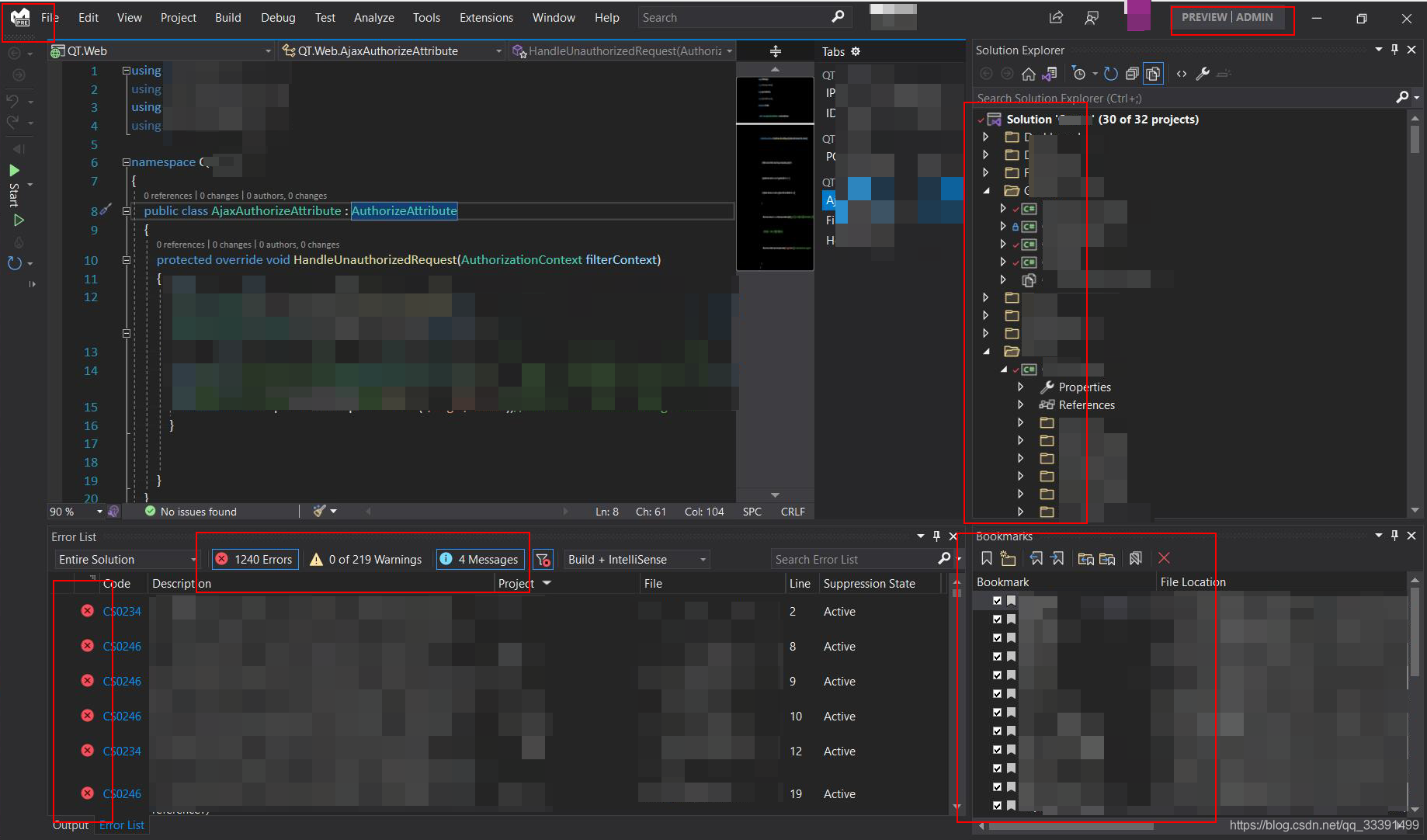Click the No issues found indicator
Image resolution: width=1427 pixels, height=840 pixels.
coord(191,512)
